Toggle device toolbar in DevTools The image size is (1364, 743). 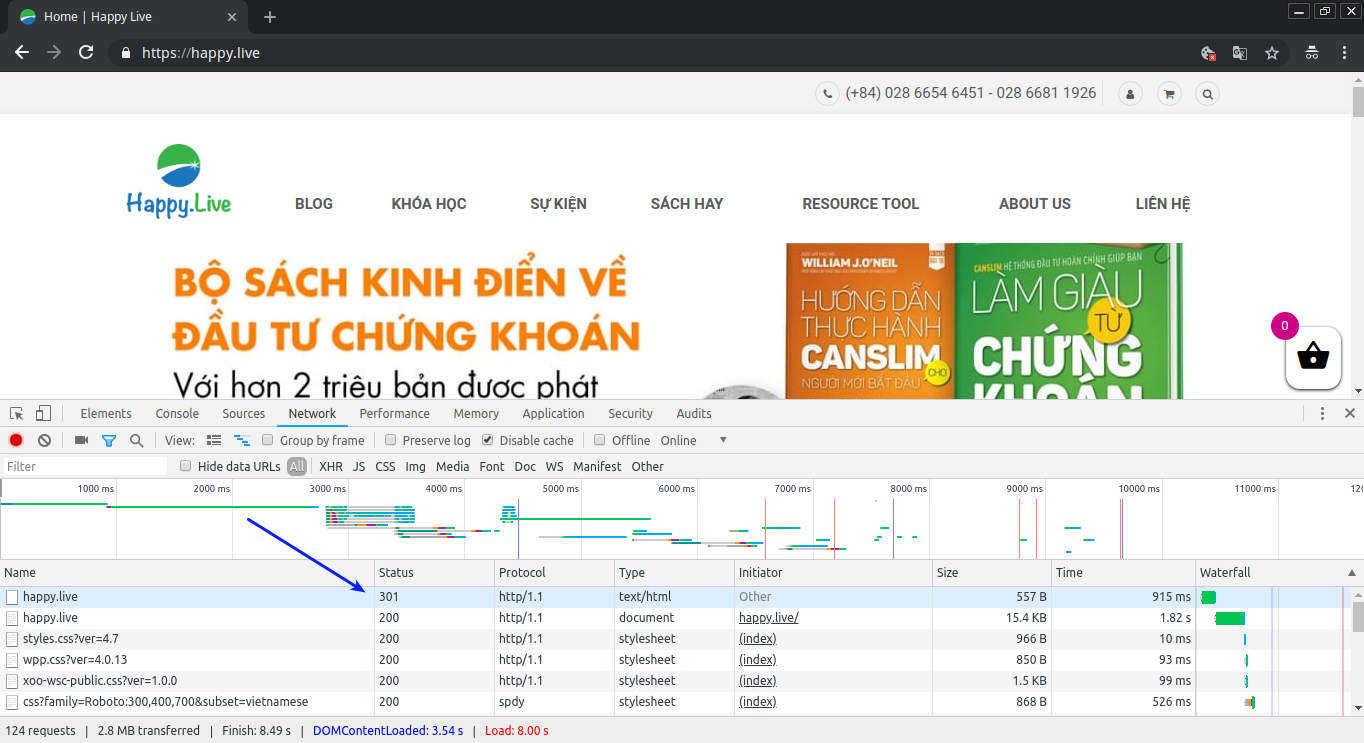click(x=43, y=413)
